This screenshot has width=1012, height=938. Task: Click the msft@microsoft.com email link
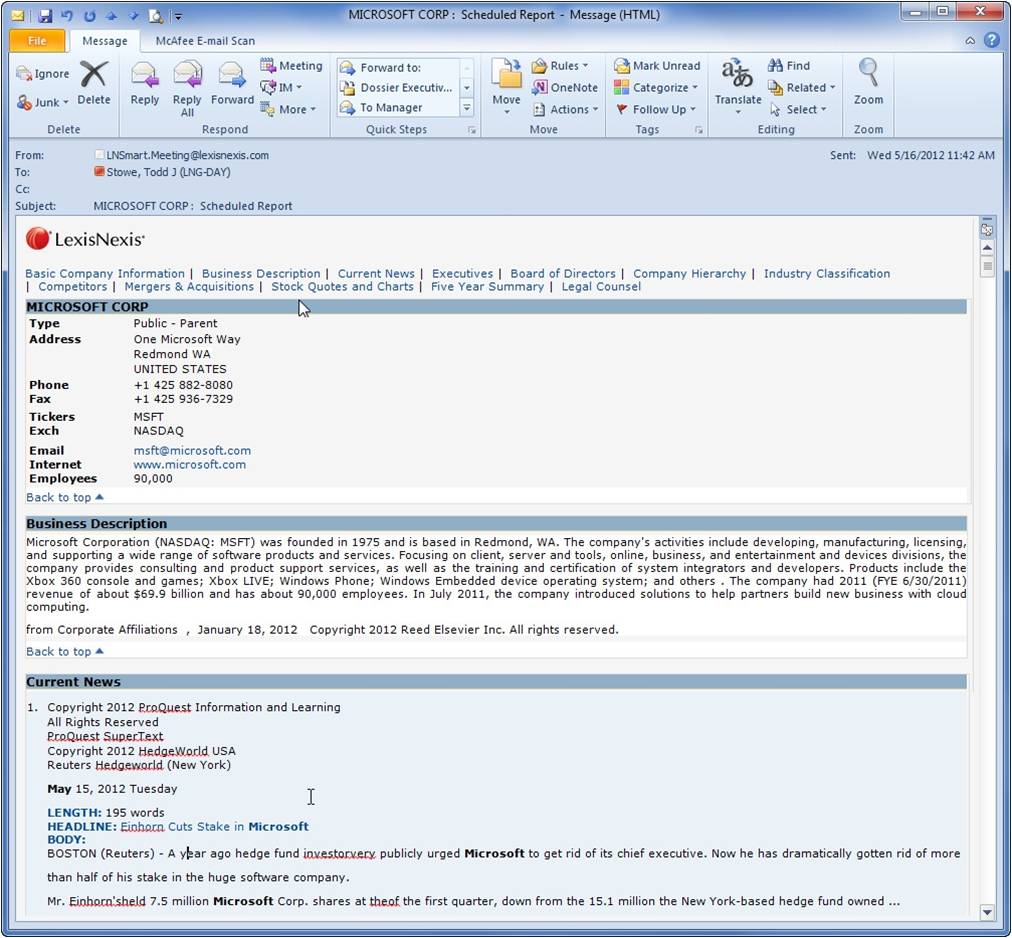[x=192, y=451]
